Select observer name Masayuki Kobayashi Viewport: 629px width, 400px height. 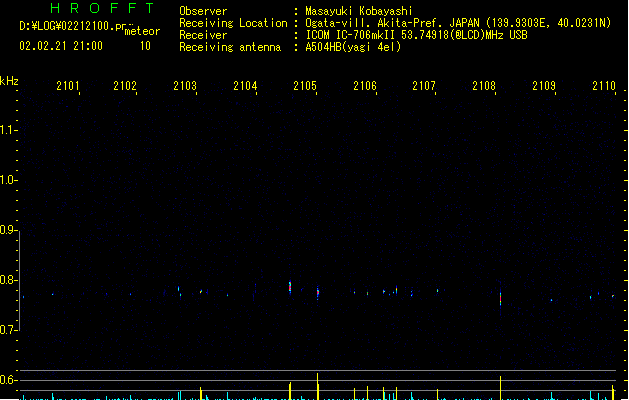(359, 11)
